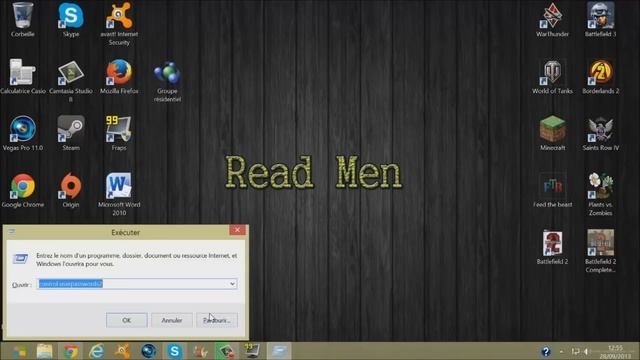Viewport: 640px width, 360px height.
Task: Select the Steam desktop shortcut
Action: coord(71,133)
